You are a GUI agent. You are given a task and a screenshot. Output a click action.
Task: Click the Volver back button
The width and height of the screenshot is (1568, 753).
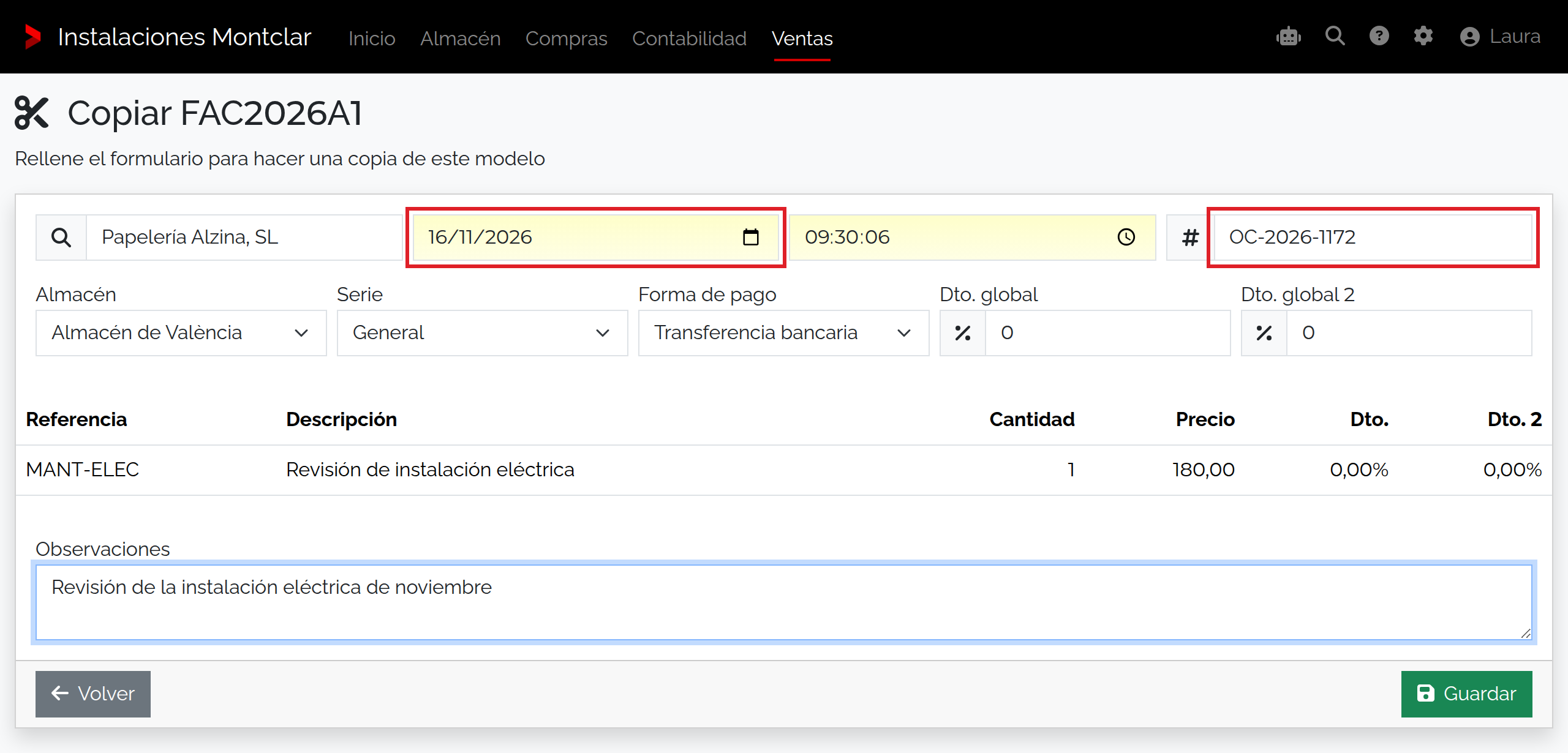click(x=93, y=694)
